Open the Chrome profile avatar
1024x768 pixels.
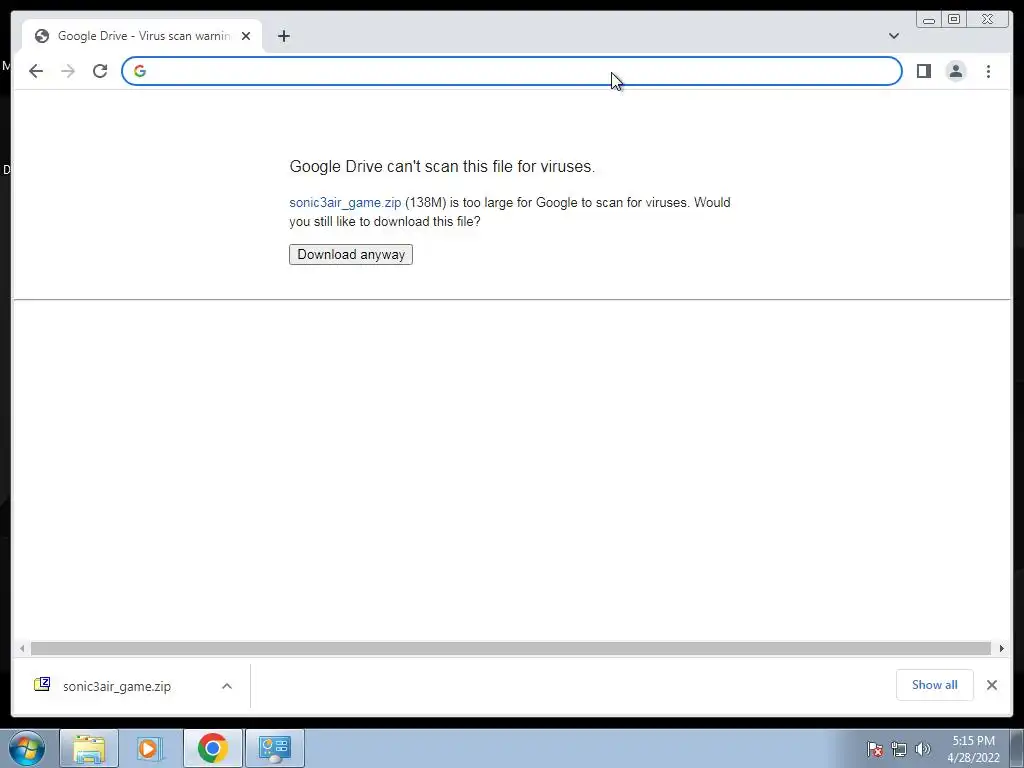pyautogui.click(x=955, y=71)
